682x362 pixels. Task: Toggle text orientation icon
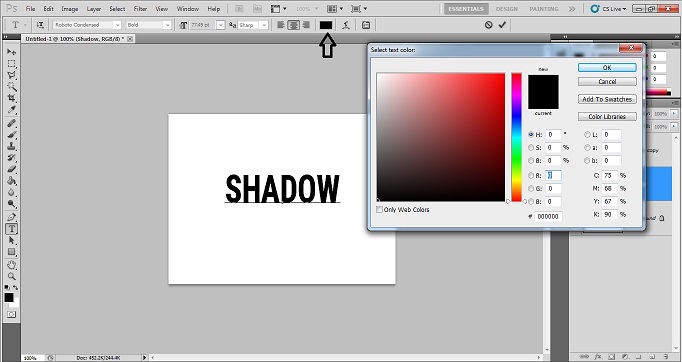point(40,25)
